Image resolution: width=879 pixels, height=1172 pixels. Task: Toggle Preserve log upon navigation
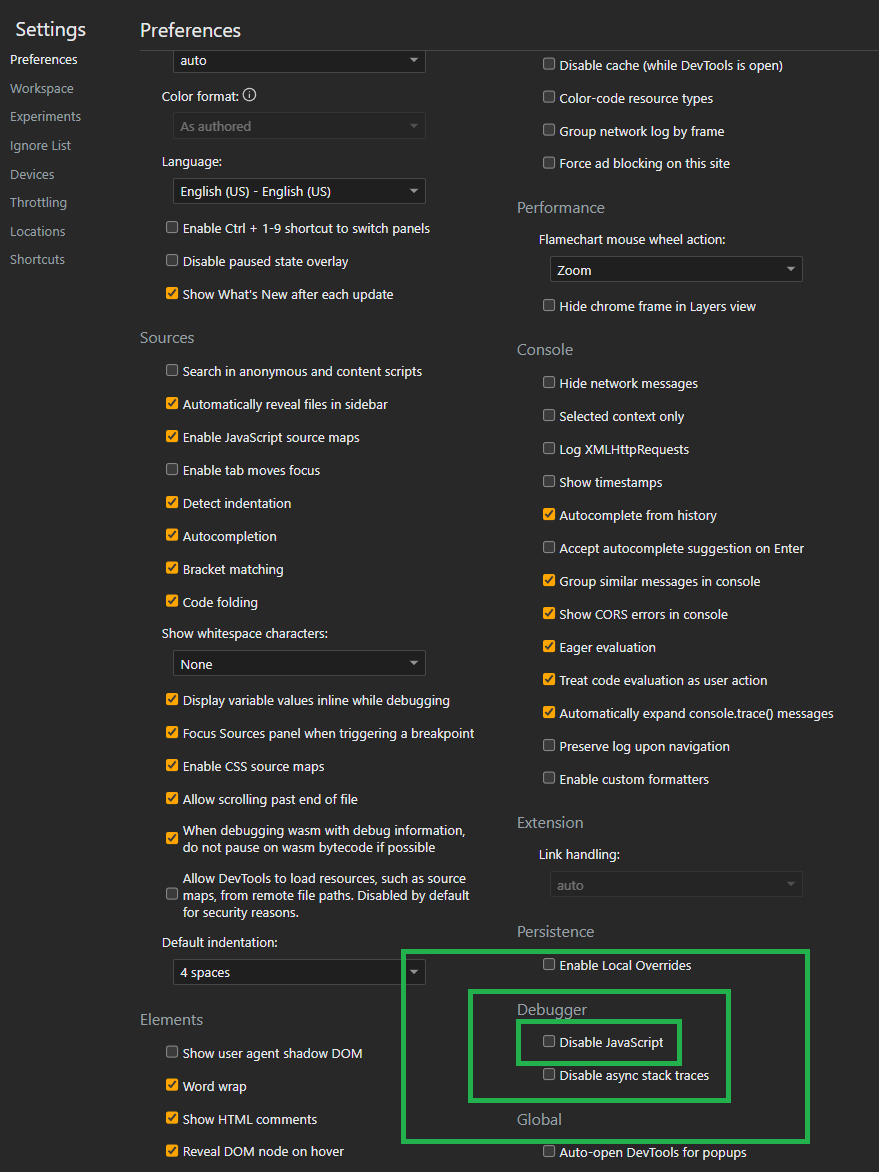coord(549,745)
